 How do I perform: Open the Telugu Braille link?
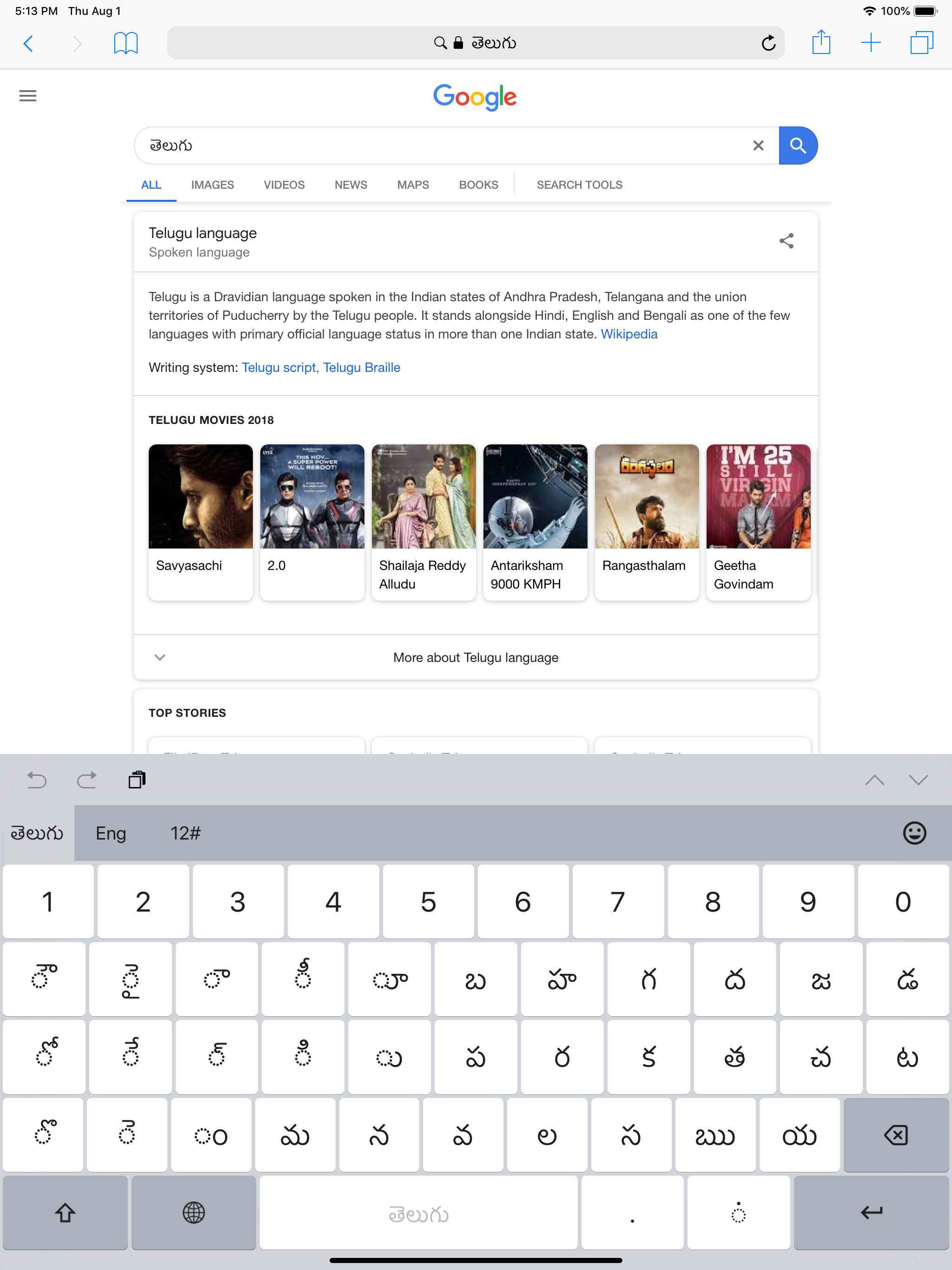[x=361, y=367]
